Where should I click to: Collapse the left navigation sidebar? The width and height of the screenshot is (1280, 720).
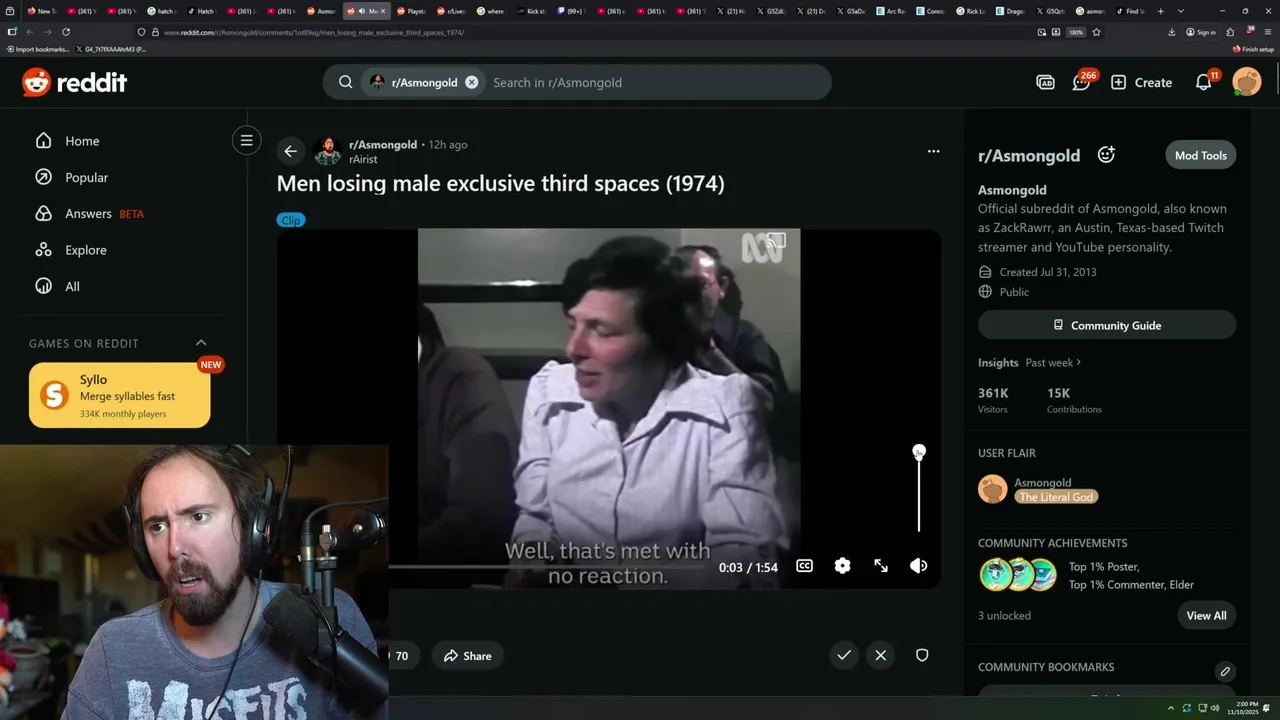[246, 140]
